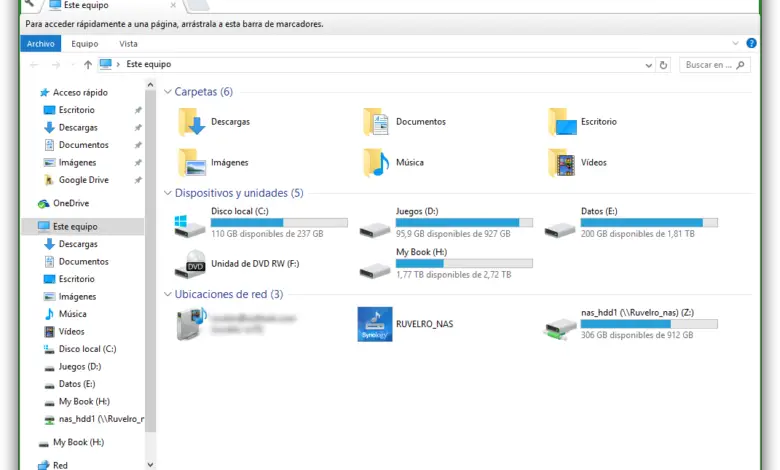Viewport: 780px width, 470px height.
Task: Go up one folder level with arrow
Action: (88, 65)
